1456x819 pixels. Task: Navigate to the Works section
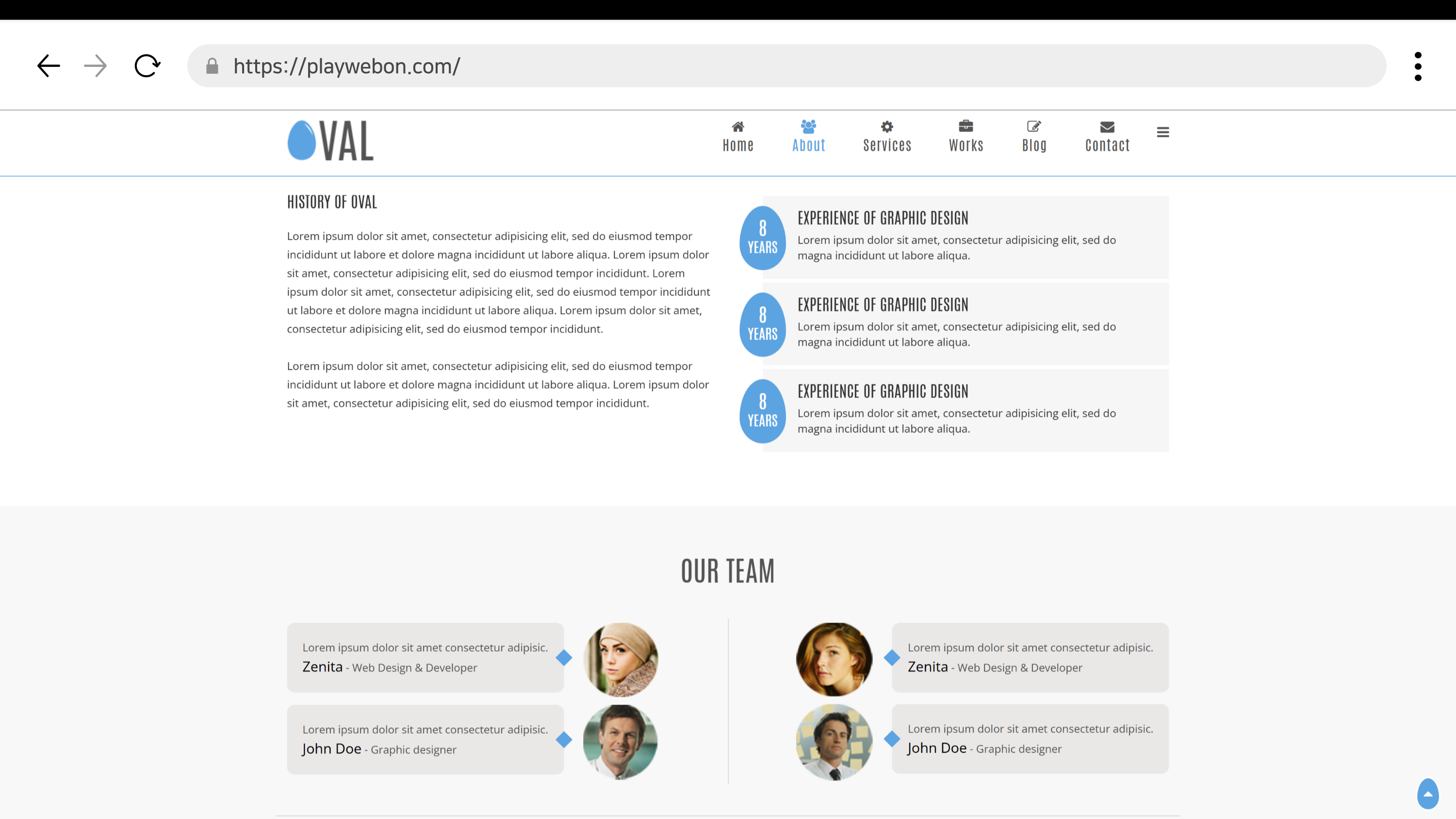(x=966, y=137)
